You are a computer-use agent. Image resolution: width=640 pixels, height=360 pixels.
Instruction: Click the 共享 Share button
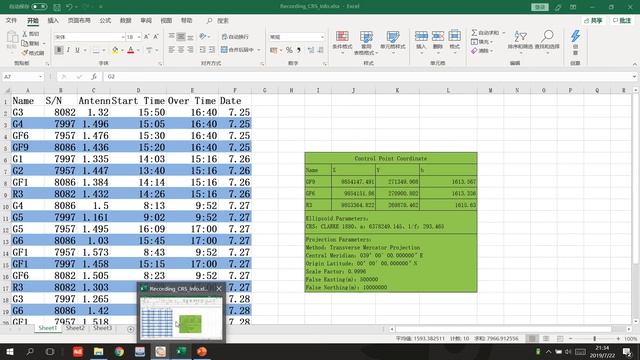(593, 20)
